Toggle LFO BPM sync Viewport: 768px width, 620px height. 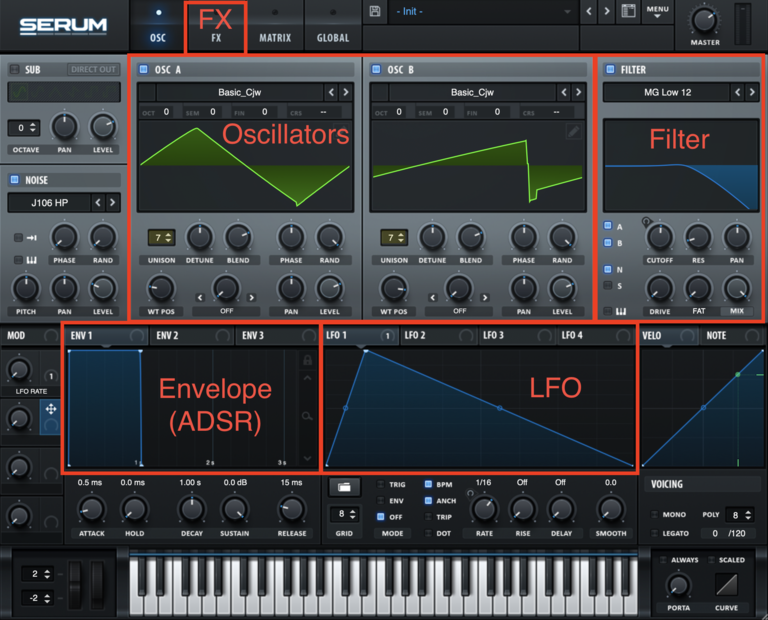pyautogui.click(x=428, y=484)
